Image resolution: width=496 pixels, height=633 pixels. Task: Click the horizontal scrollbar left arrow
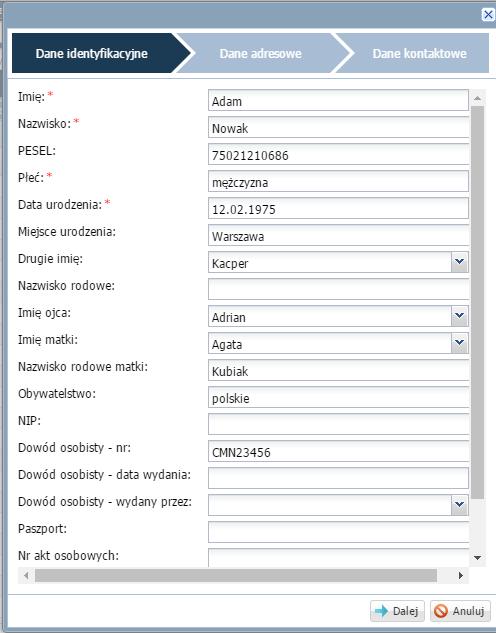click(26, 575)
